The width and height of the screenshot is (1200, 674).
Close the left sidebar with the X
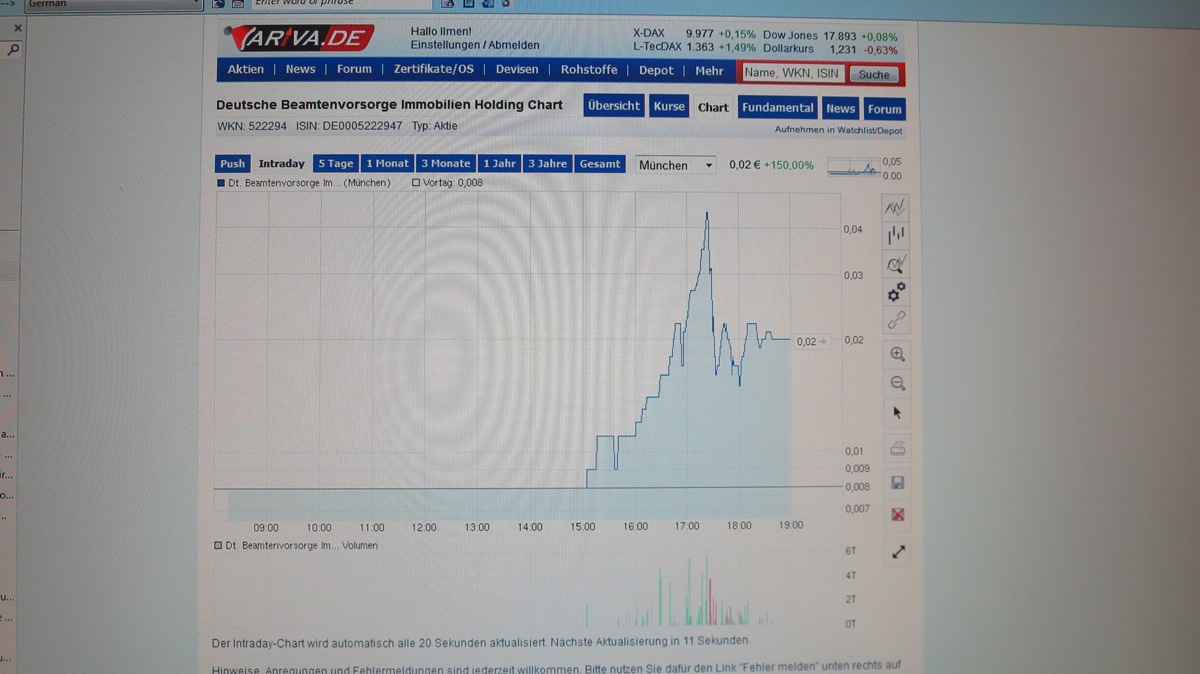17,28
